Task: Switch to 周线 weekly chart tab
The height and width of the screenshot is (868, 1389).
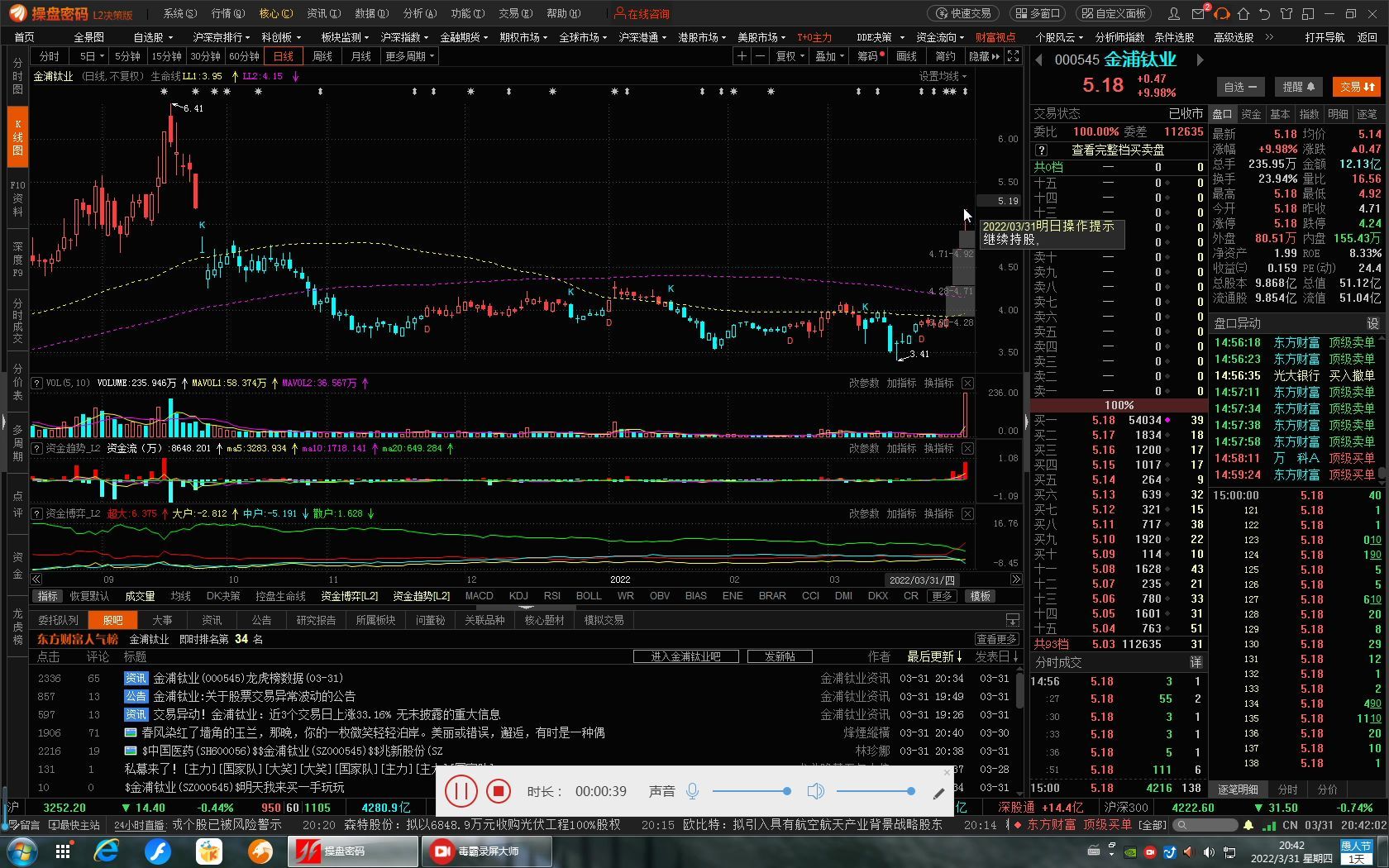Action: click(322, 56)
